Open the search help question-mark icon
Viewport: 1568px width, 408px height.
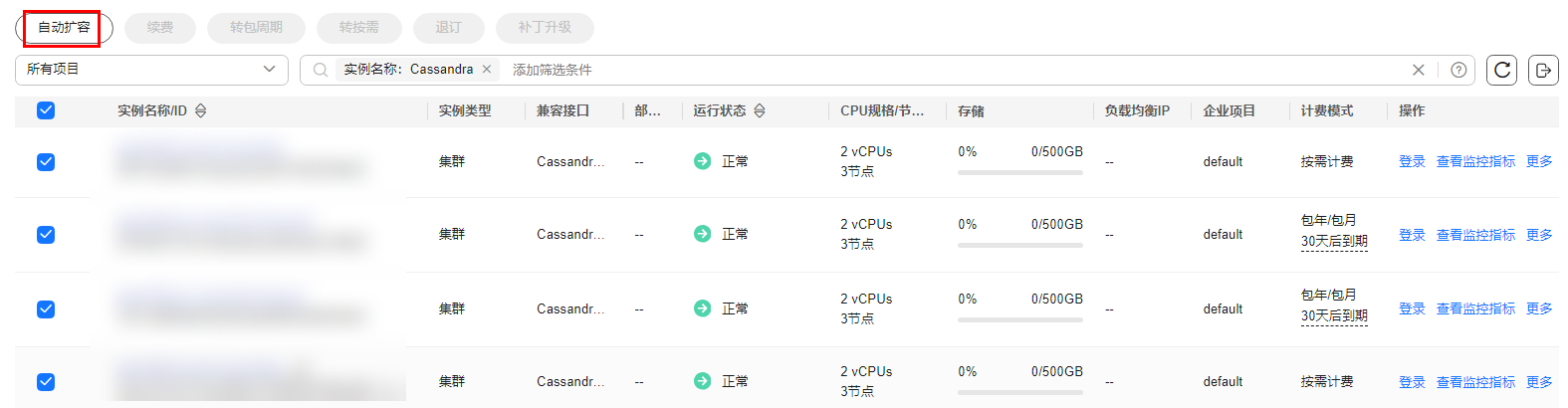(1458, 70)
